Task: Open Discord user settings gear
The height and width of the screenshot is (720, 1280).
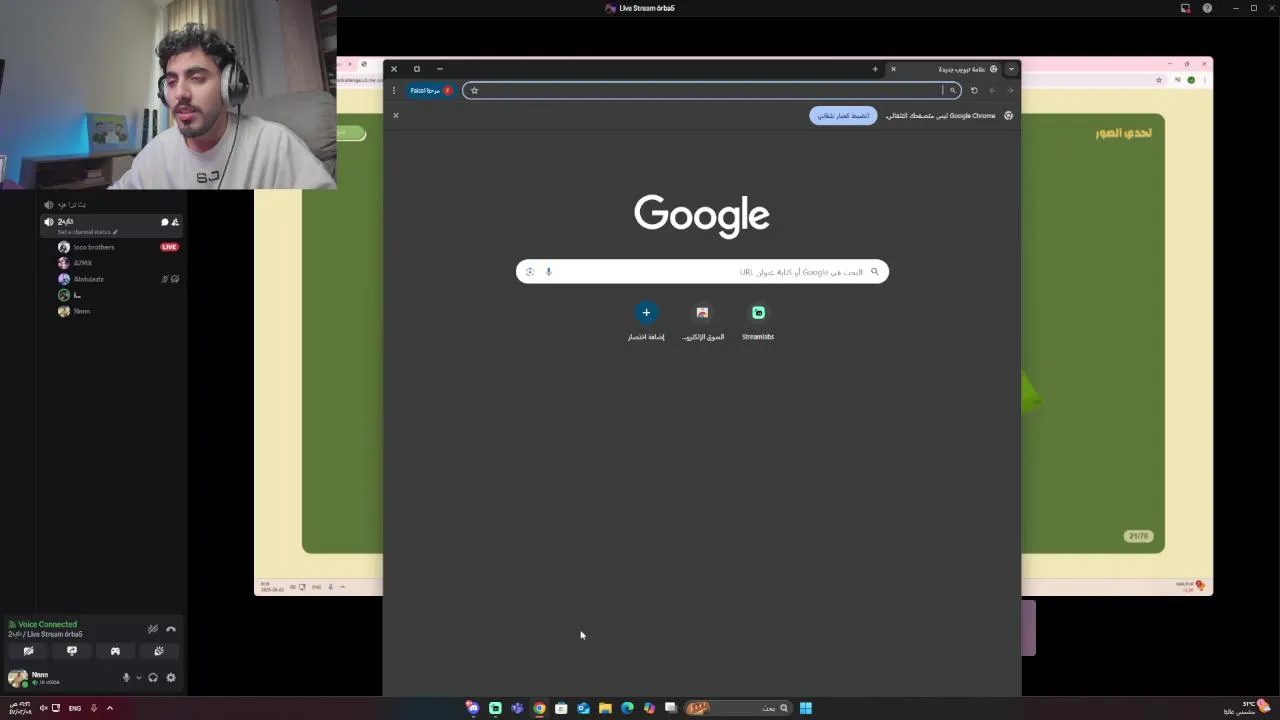Action: [171, 677]
